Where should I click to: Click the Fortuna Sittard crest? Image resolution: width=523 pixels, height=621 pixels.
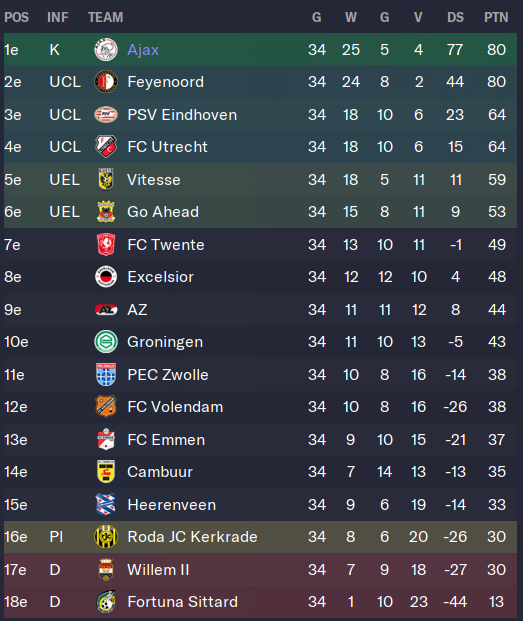(106, 602)
